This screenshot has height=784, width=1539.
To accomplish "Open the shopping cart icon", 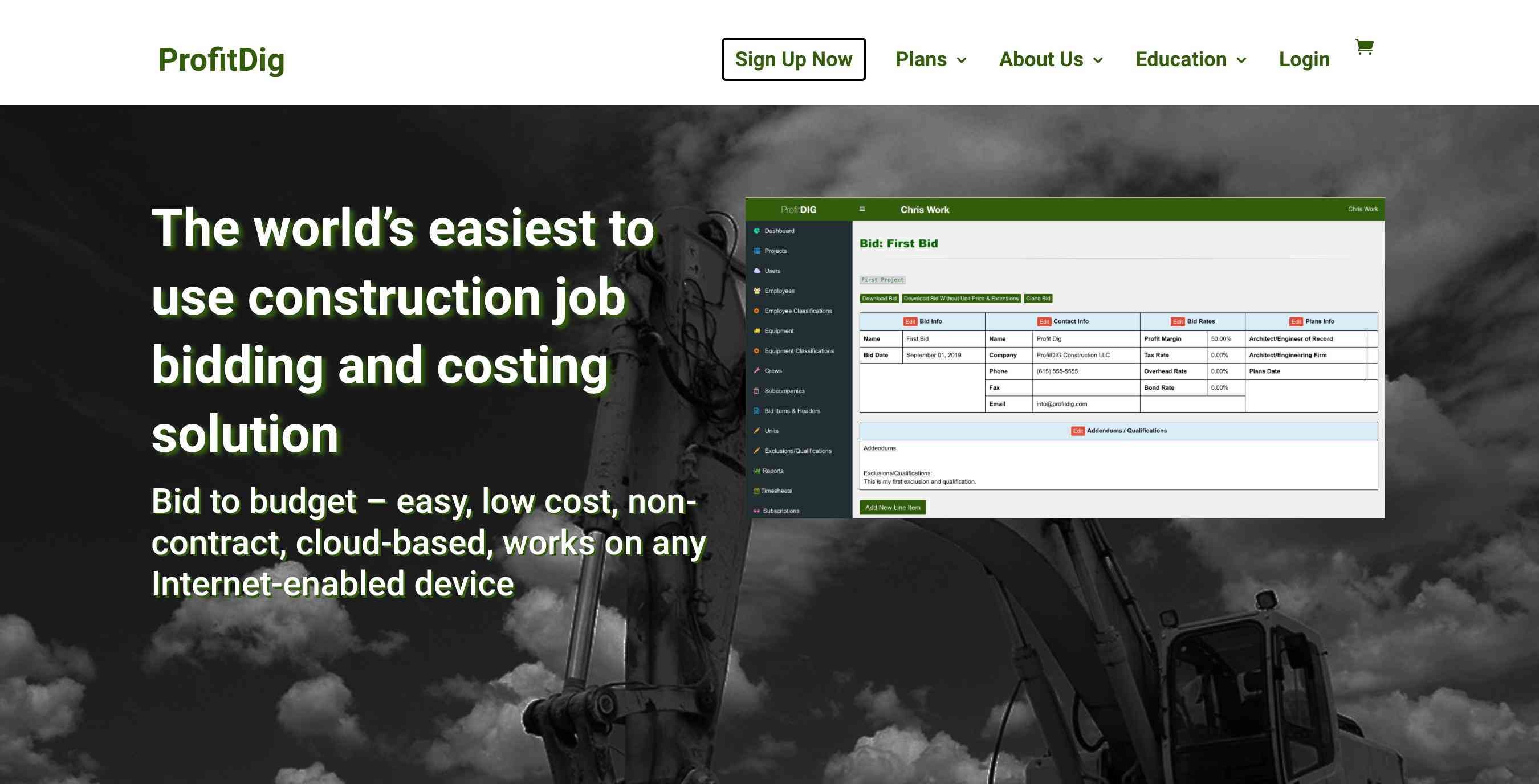I will point(1365,47).
